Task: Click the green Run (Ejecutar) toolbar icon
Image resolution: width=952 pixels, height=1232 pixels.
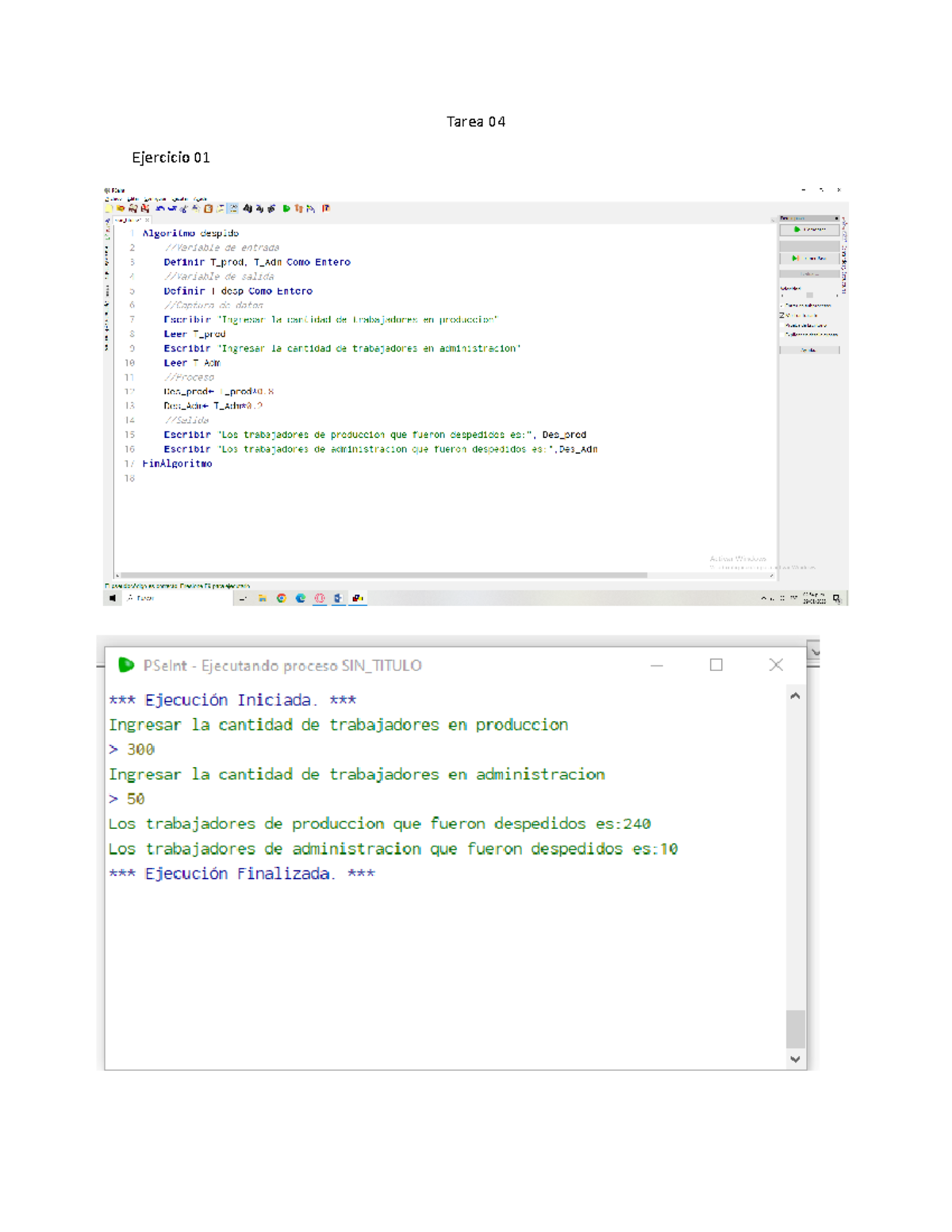Action: pos(286,209)
